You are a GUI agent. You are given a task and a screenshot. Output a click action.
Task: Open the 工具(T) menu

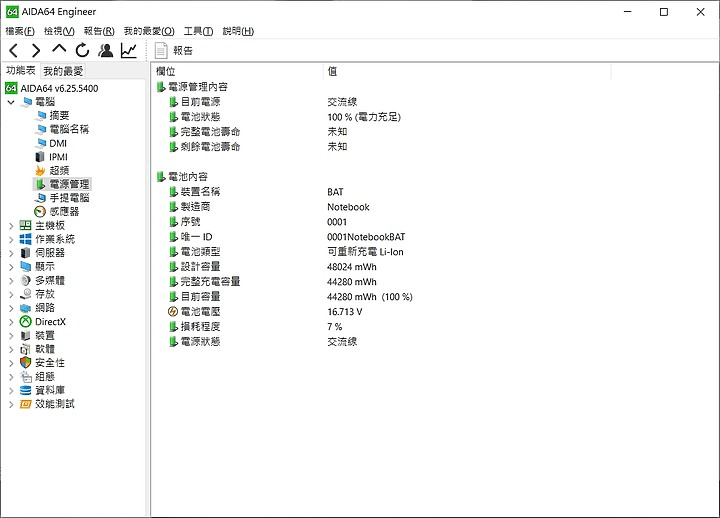[198, 31]
